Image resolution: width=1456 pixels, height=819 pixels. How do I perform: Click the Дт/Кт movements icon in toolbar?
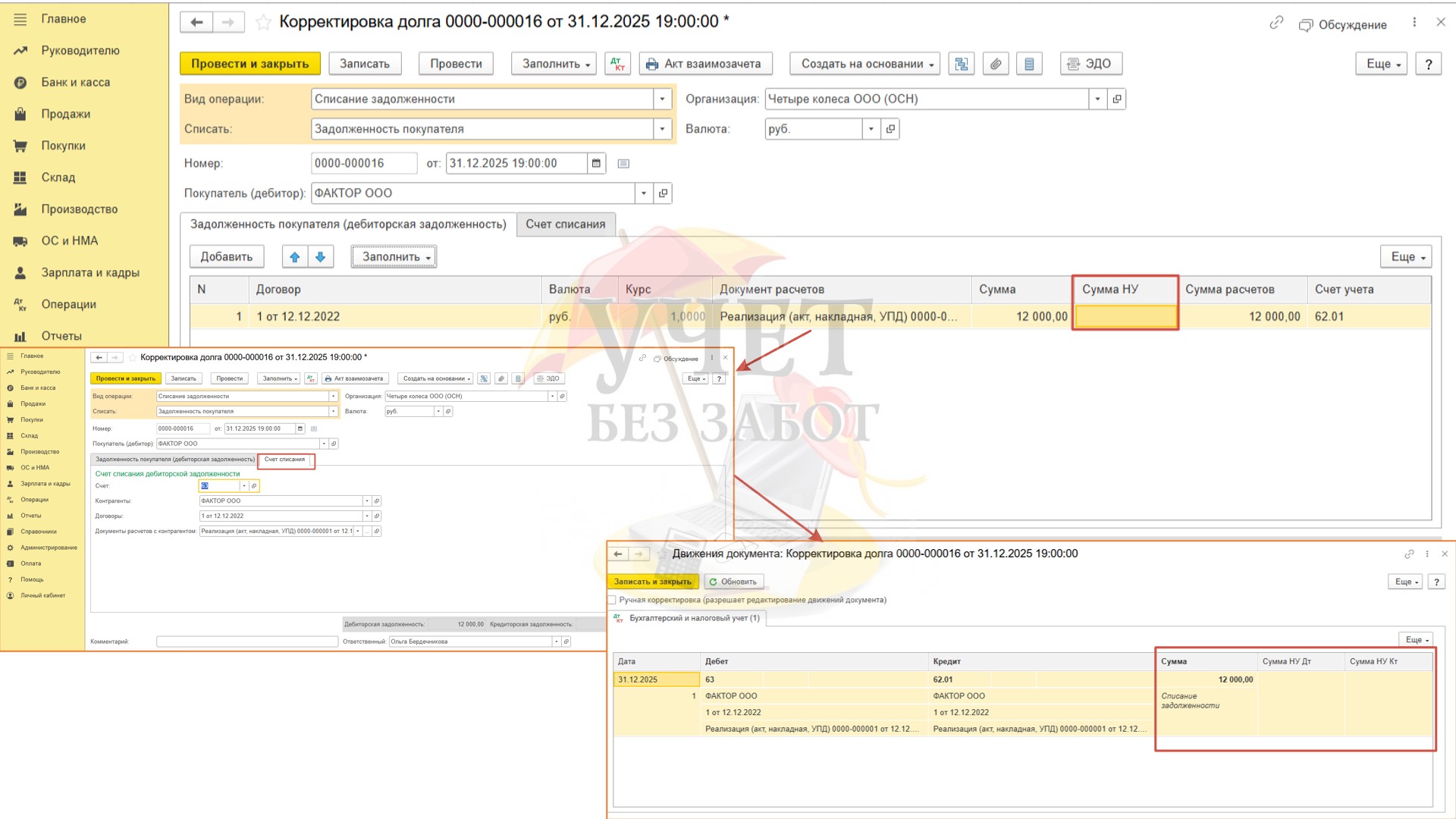(x=618, y=64)
